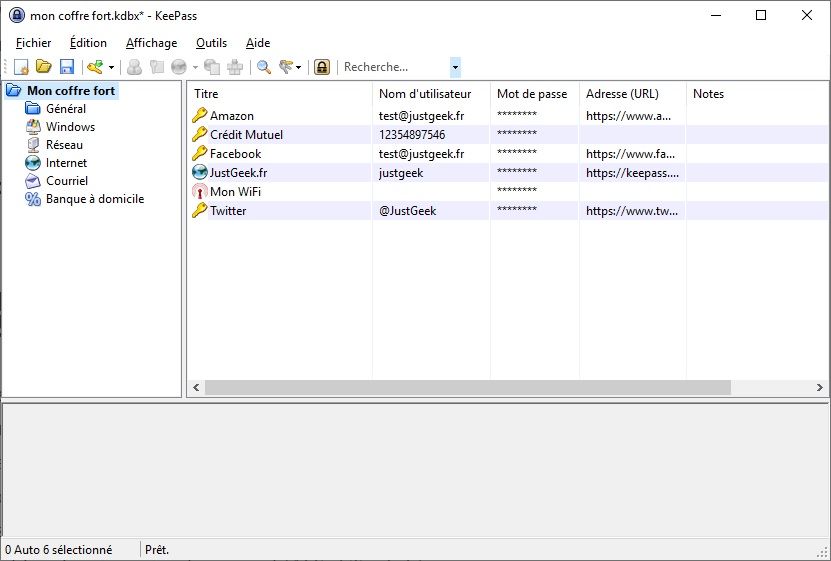Open the Fichier menu
The height and width of the screenshot is (561, 831).
click(33, 43)
